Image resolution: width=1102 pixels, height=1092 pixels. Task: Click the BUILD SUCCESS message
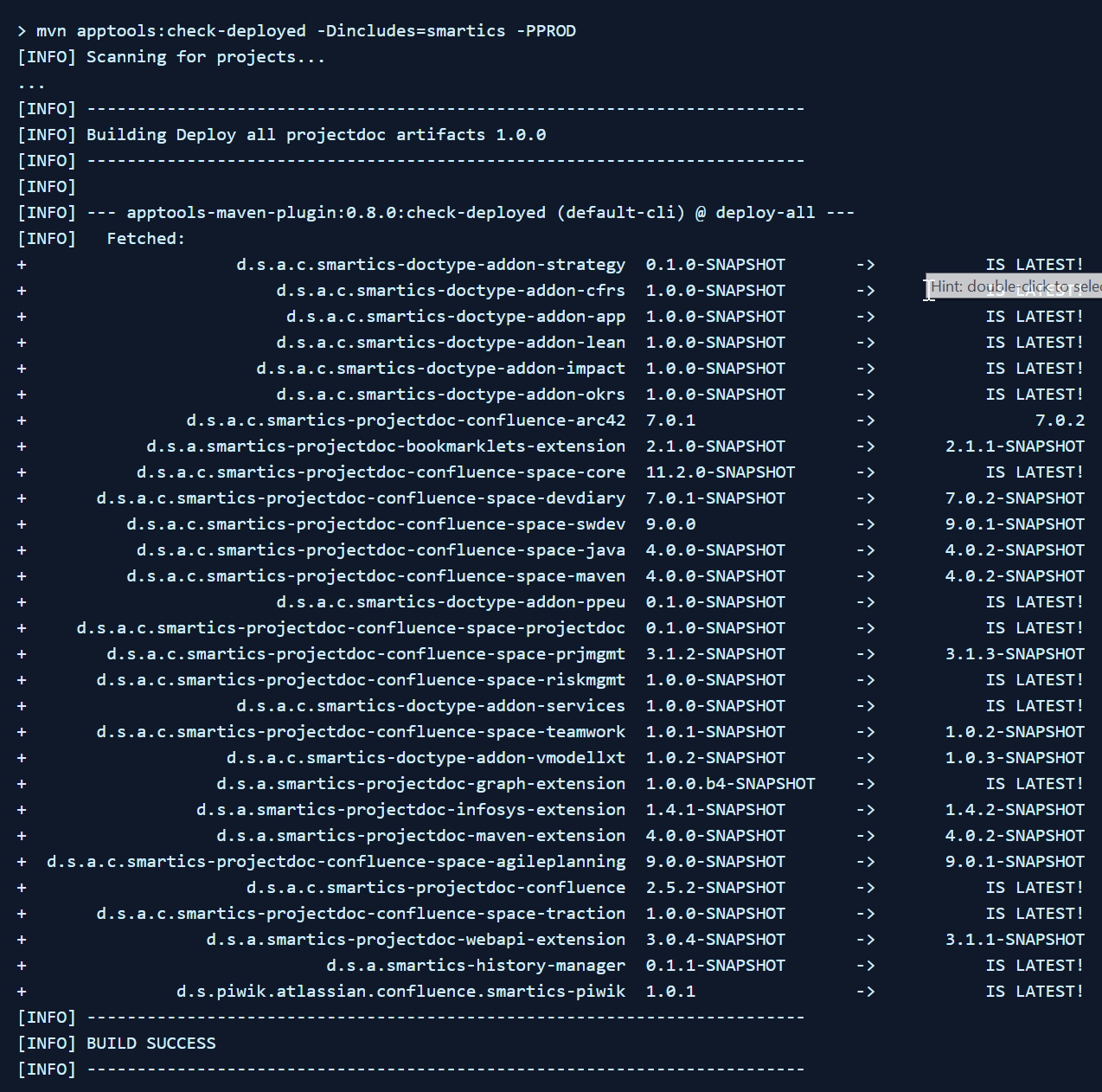(151, 1044)
